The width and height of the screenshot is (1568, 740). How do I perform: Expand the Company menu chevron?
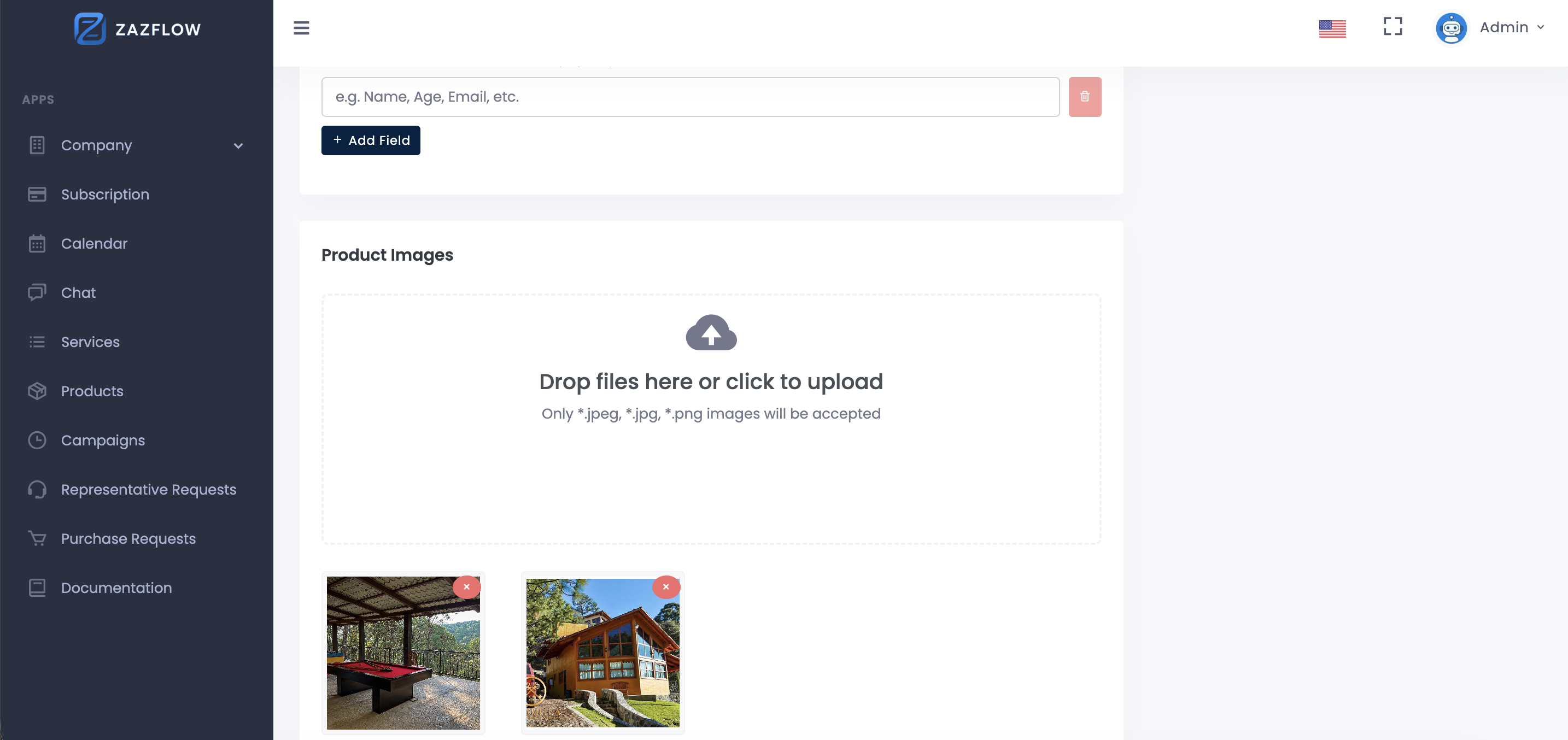238,146
